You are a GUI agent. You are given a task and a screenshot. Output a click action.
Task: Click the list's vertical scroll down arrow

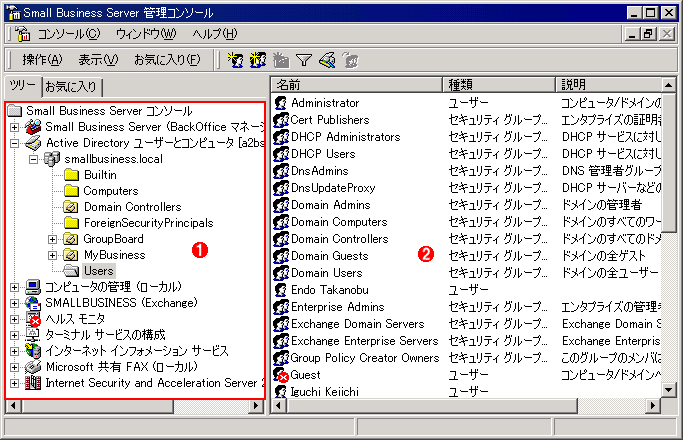coord(669,389)
